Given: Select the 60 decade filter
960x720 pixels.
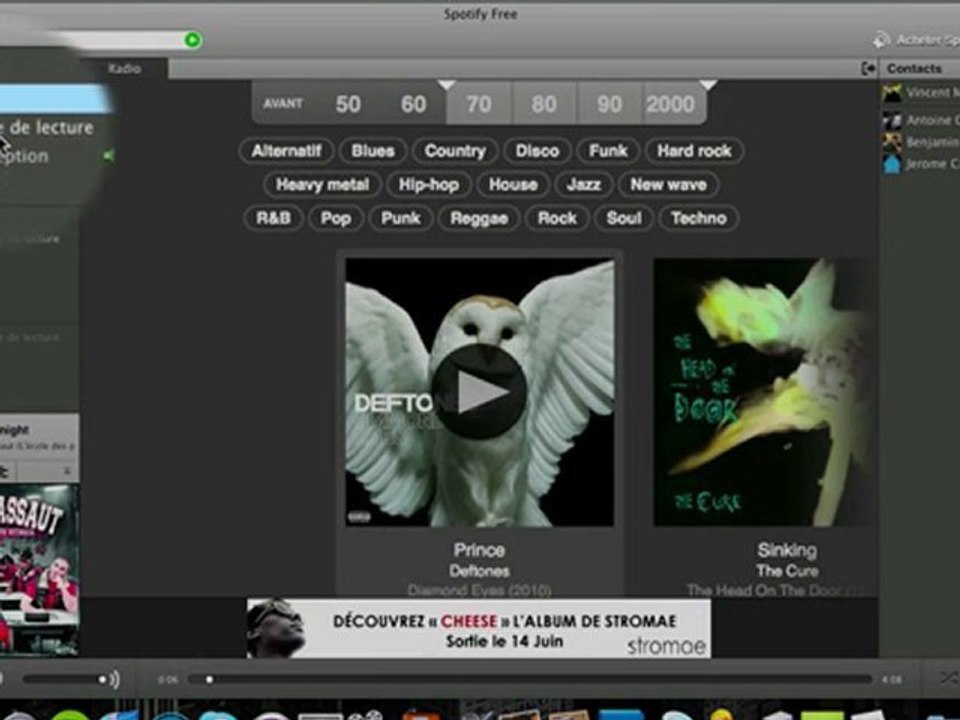Looking at the screenshot, I should tap(413, 104).
